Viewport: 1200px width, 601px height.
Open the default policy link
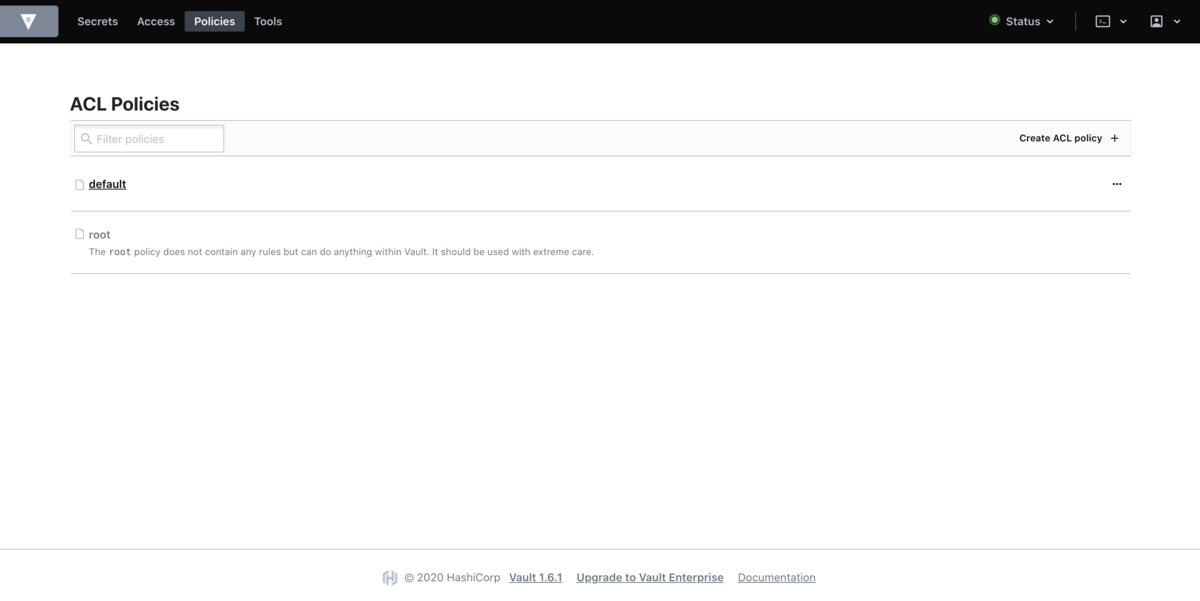[x=107, y=184]
